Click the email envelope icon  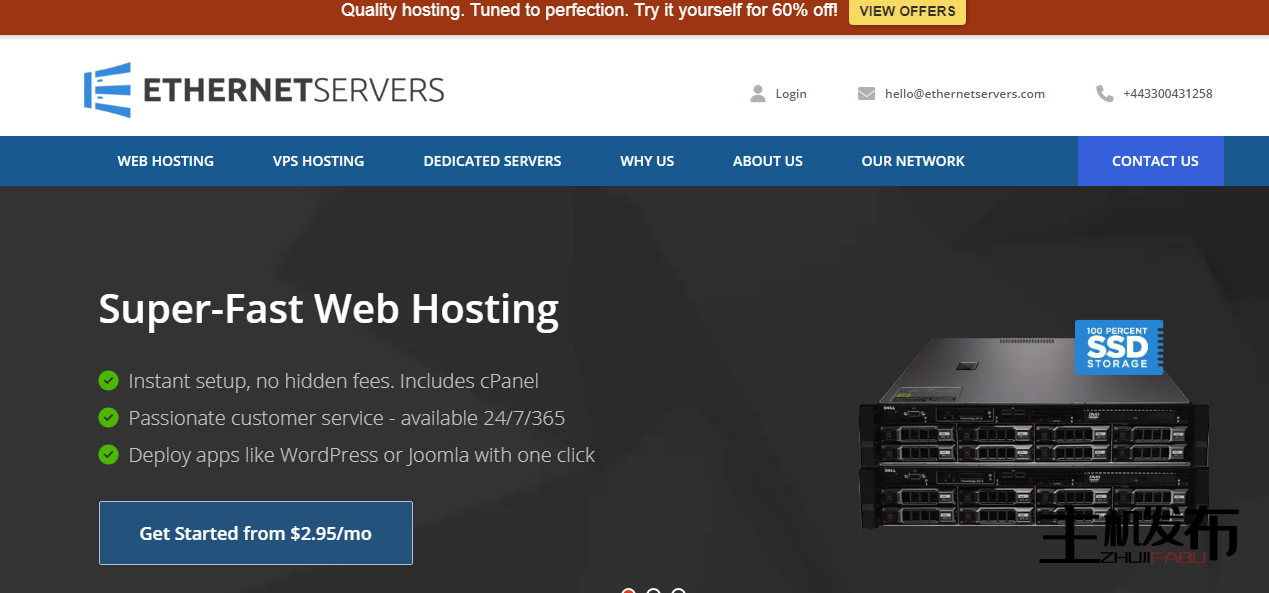(x=866, y=94)
